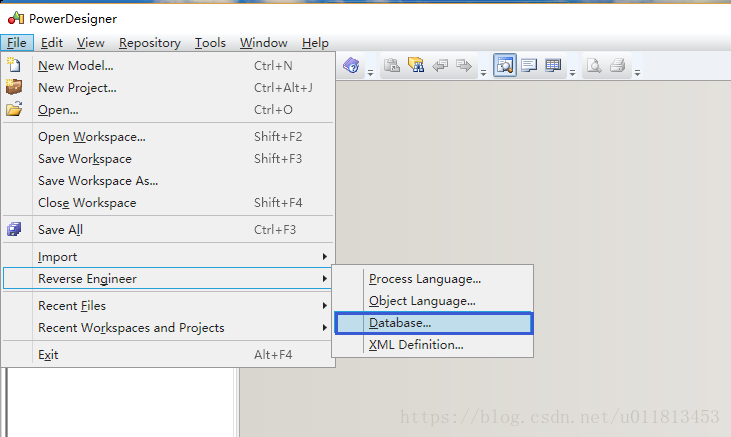Open toolbar options after Print icon
Screen dimensions: 731x437
(637, 72)
